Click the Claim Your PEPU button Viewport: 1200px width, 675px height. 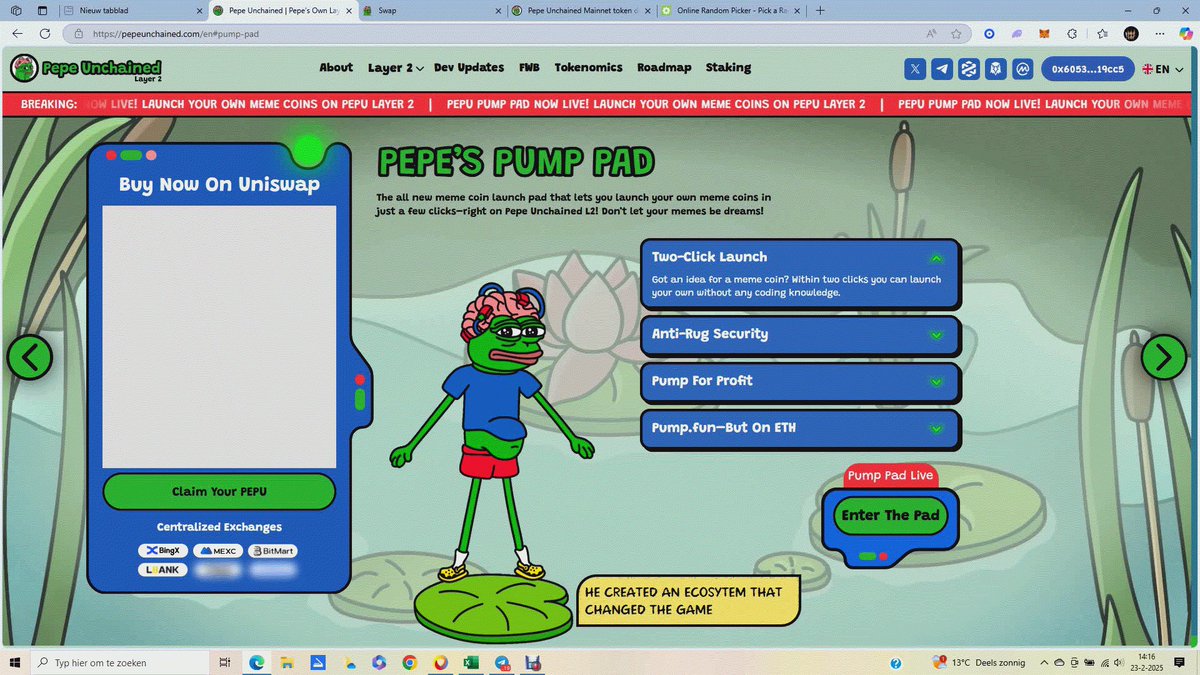point(219,492)
